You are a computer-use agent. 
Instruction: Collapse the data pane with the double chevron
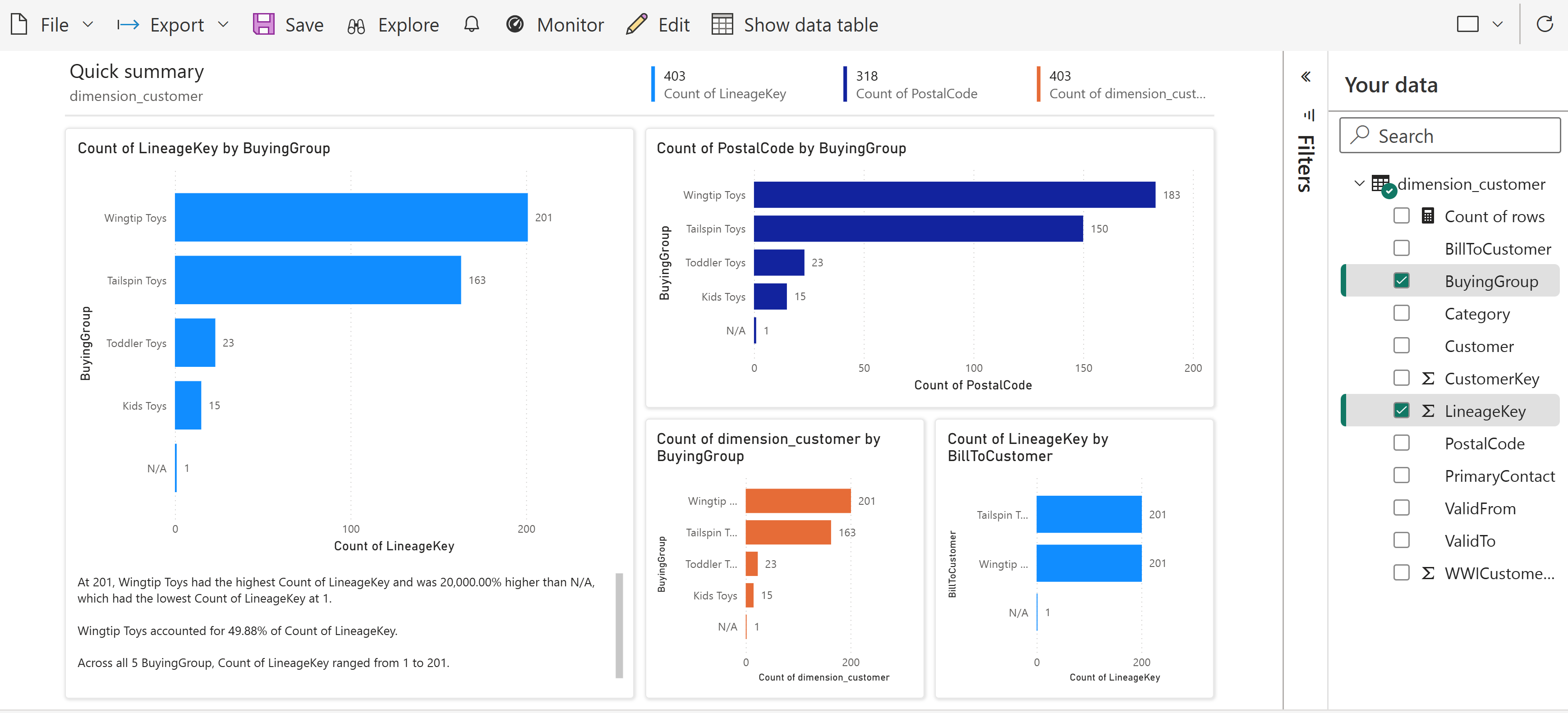(1306, 77)
